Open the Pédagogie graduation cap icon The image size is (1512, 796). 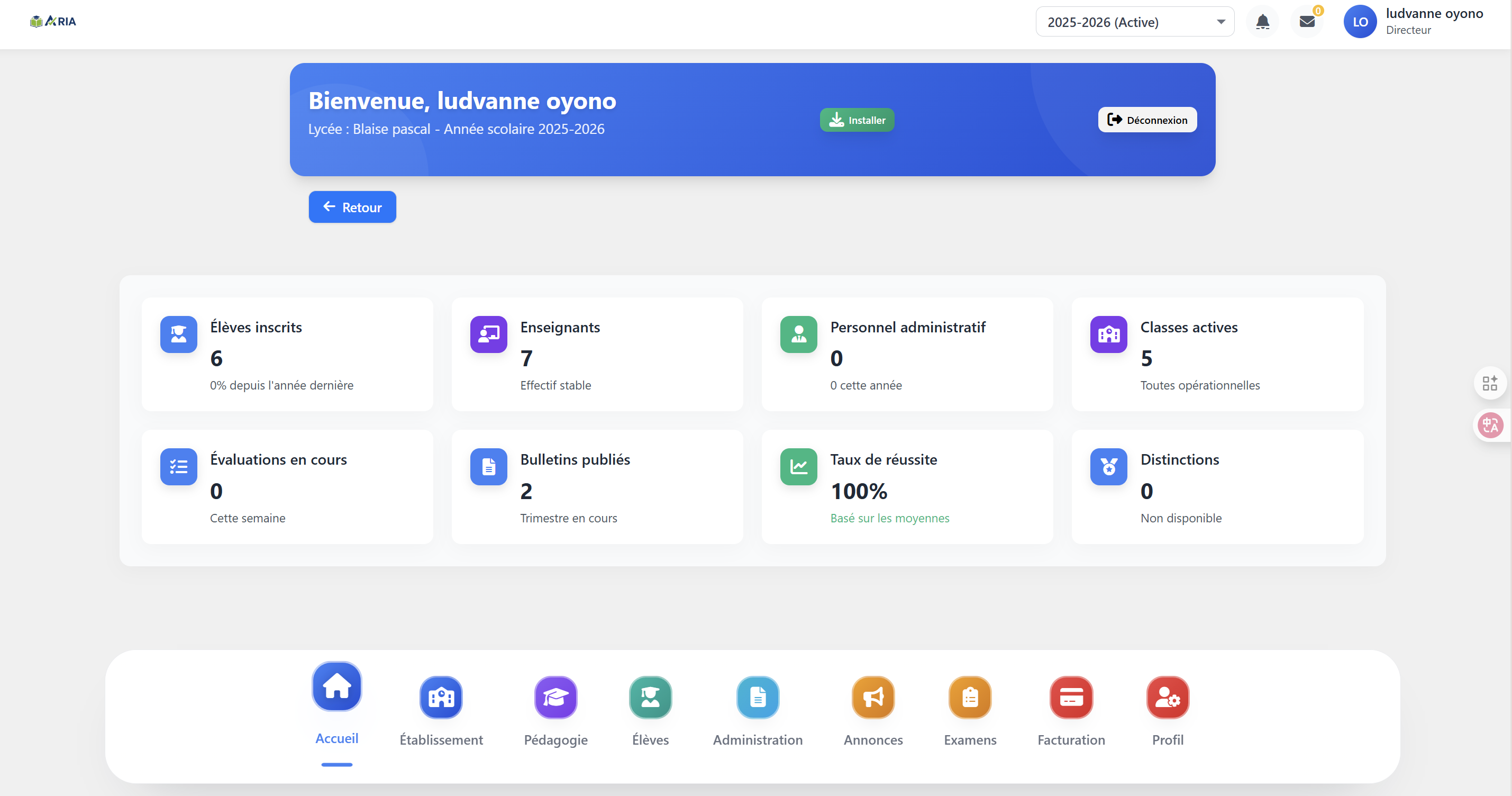click(555, 697)
